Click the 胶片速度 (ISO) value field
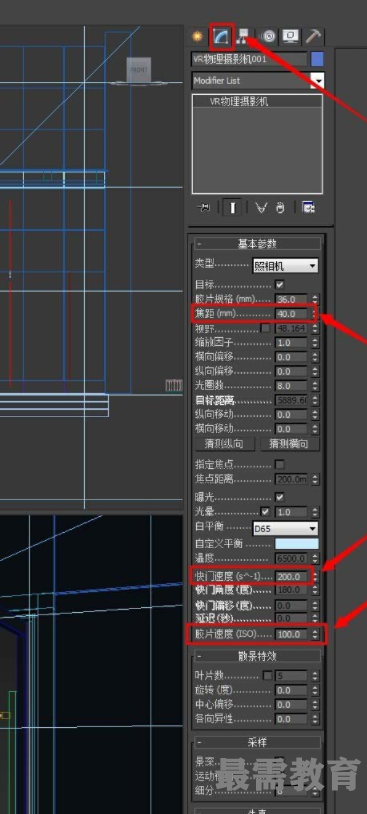Viewport: 367px width, 814px height. 292,634
